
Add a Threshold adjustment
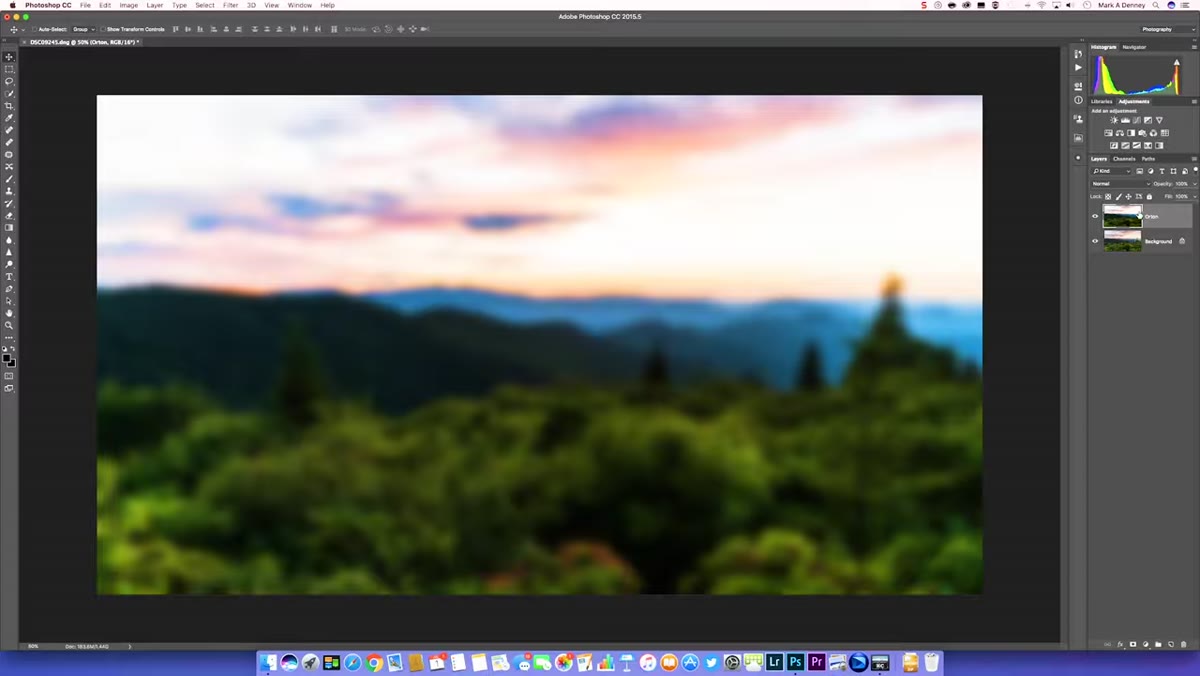(x=1137, y=145)
